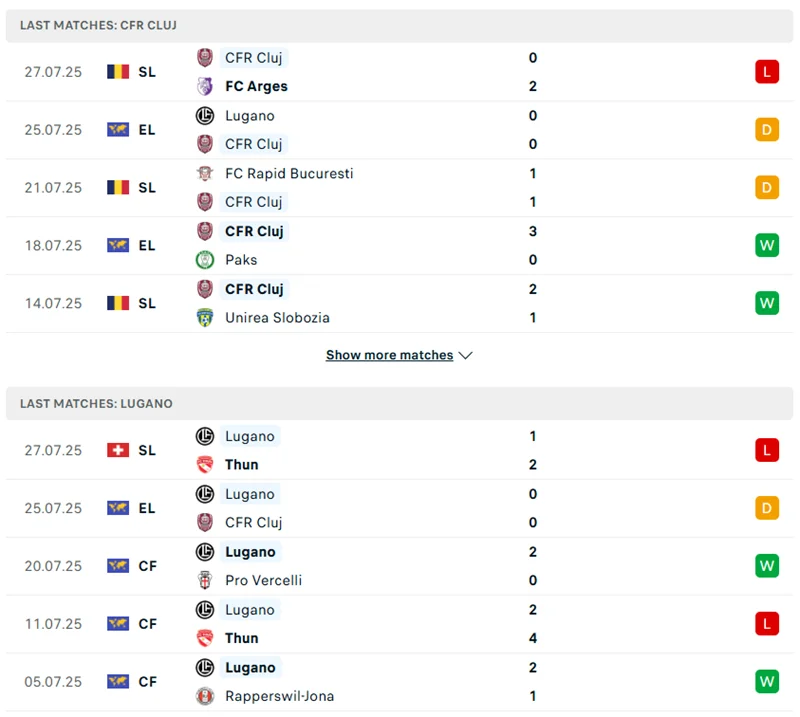The width and height of the screenshot is (800, 717).
Task: Click green W badge for Paks match
Action: pyautogui.click(x=767, y=245)
